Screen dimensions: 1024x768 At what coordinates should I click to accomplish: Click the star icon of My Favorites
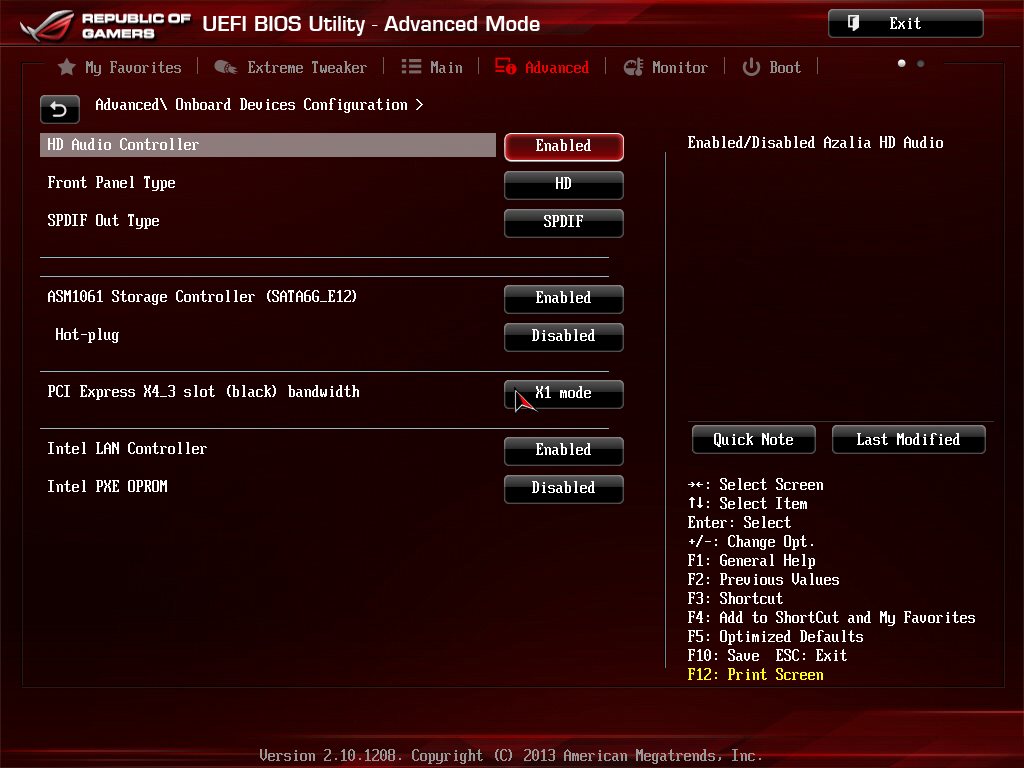67,67
